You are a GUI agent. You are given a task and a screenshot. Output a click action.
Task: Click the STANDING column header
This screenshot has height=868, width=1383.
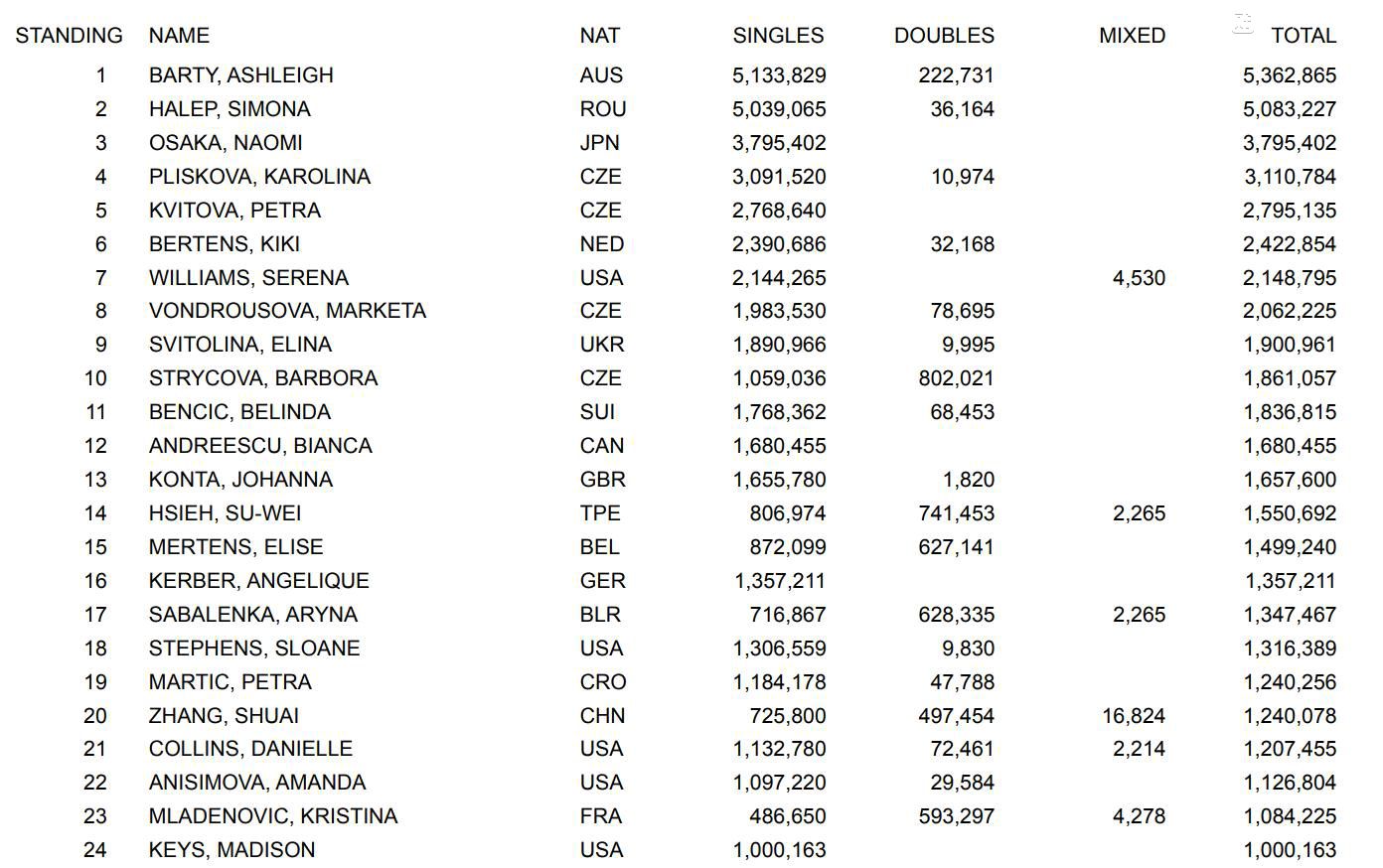pyautogui.click(x=70, y=36)
